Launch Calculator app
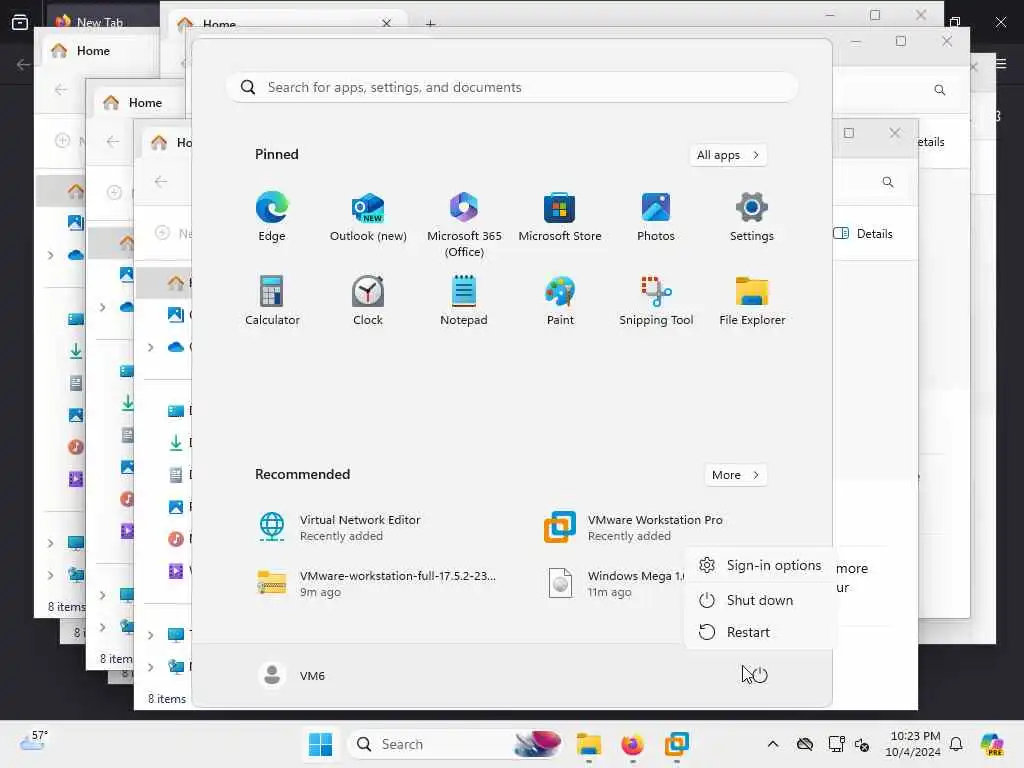The height and width of the screenshot is (768, 1024). coord(272,300)
